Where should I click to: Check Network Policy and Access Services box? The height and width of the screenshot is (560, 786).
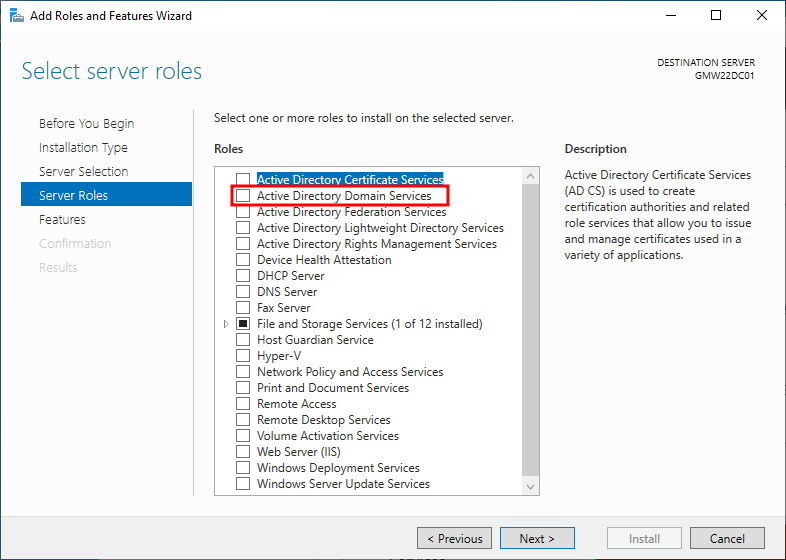[243, 372]
